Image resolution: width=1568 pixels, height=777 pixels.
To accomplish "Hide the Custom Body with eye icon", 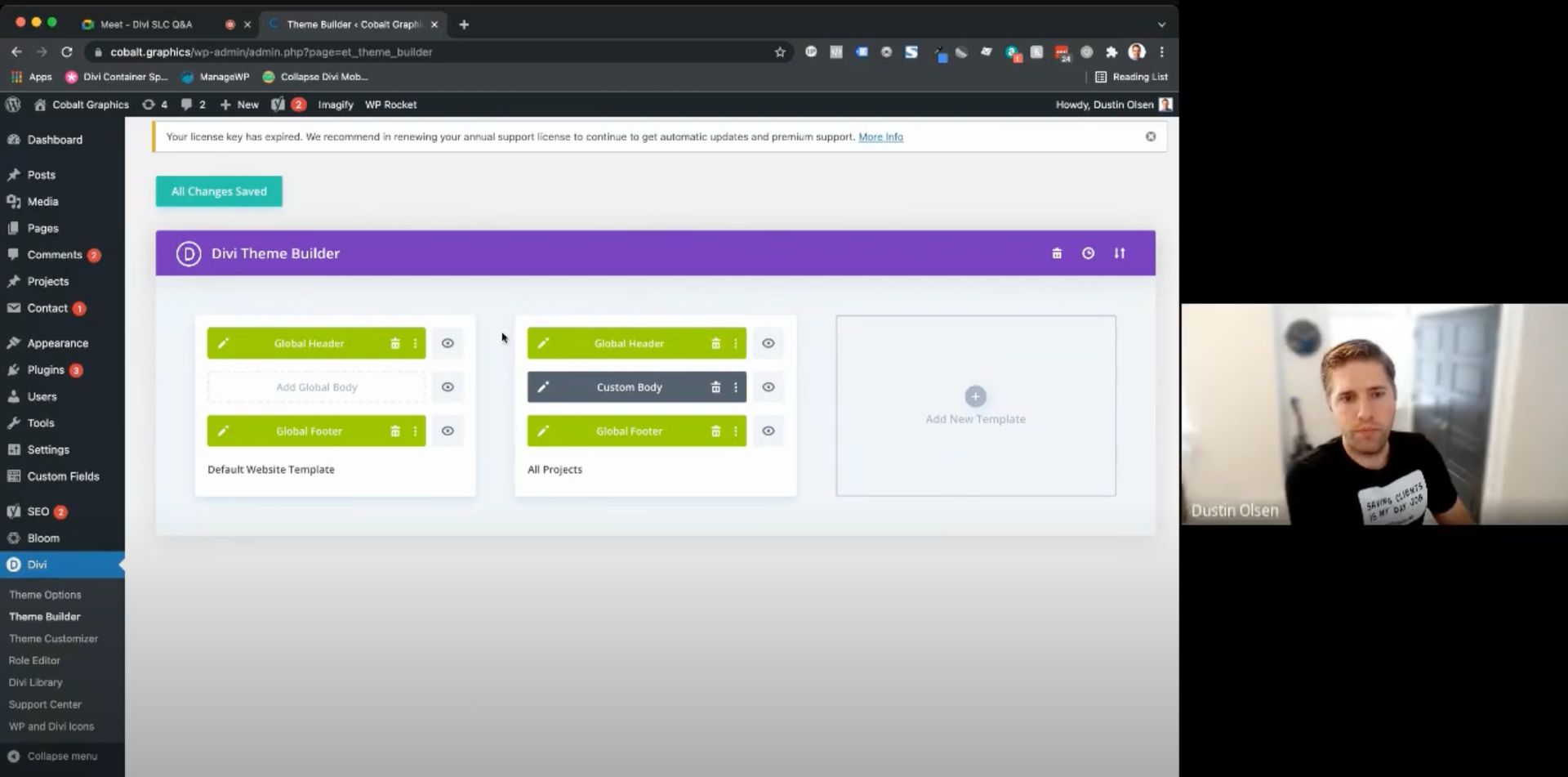I will 768,387.
